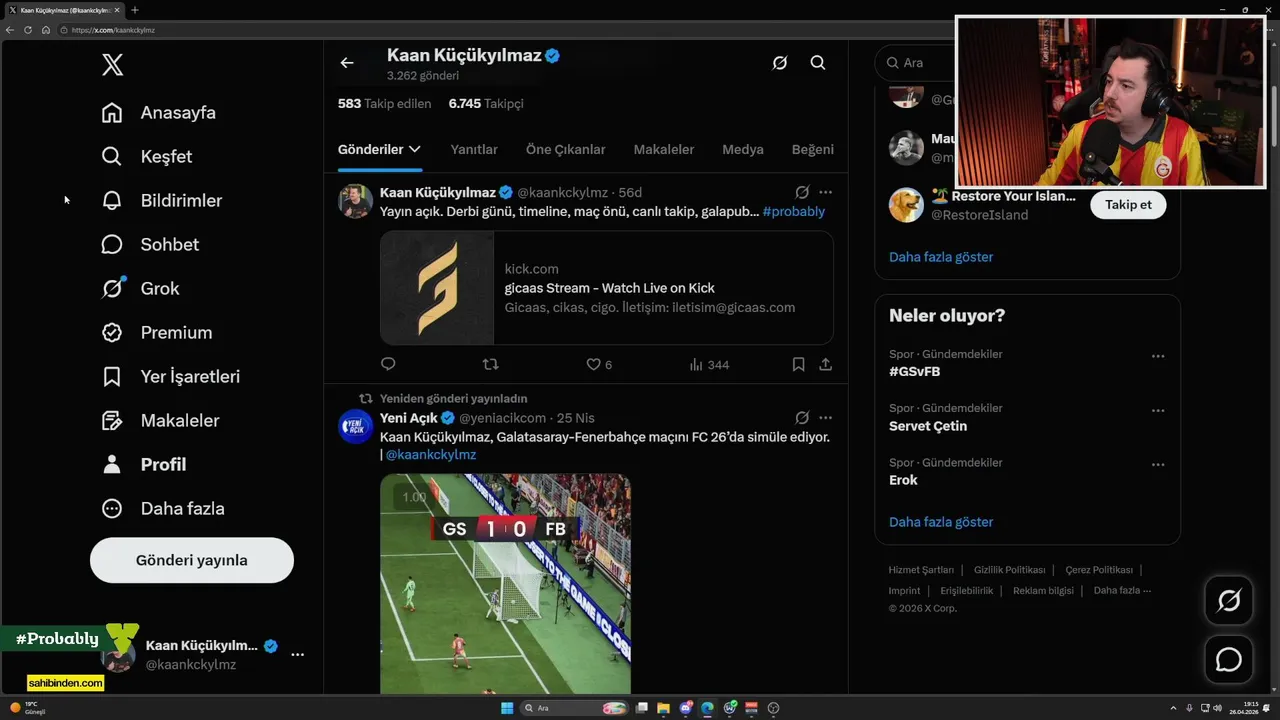Screen dimensions: 1280x720
Task: Open File Explorer from the taskbar
Action: point(664,708)
